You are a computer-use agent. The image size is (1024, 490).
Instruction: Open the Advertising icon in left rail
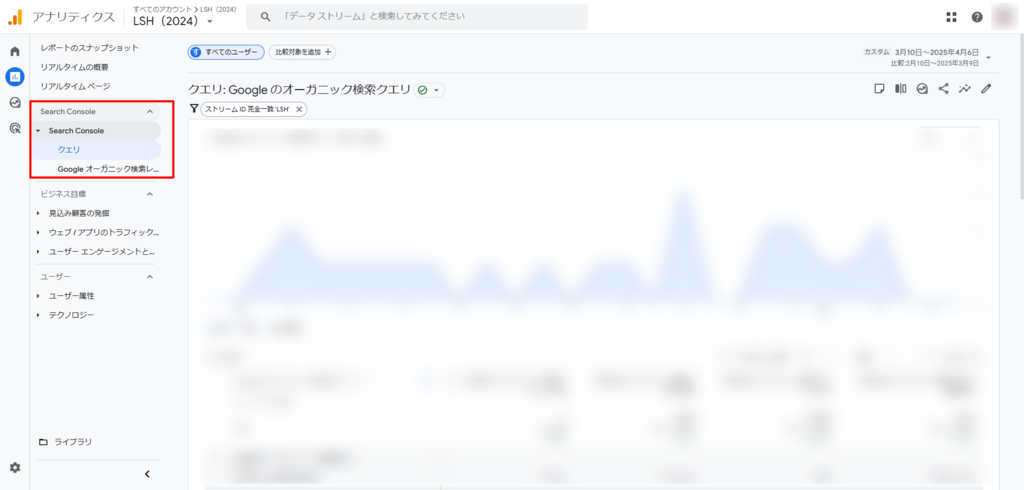(14, 128)
